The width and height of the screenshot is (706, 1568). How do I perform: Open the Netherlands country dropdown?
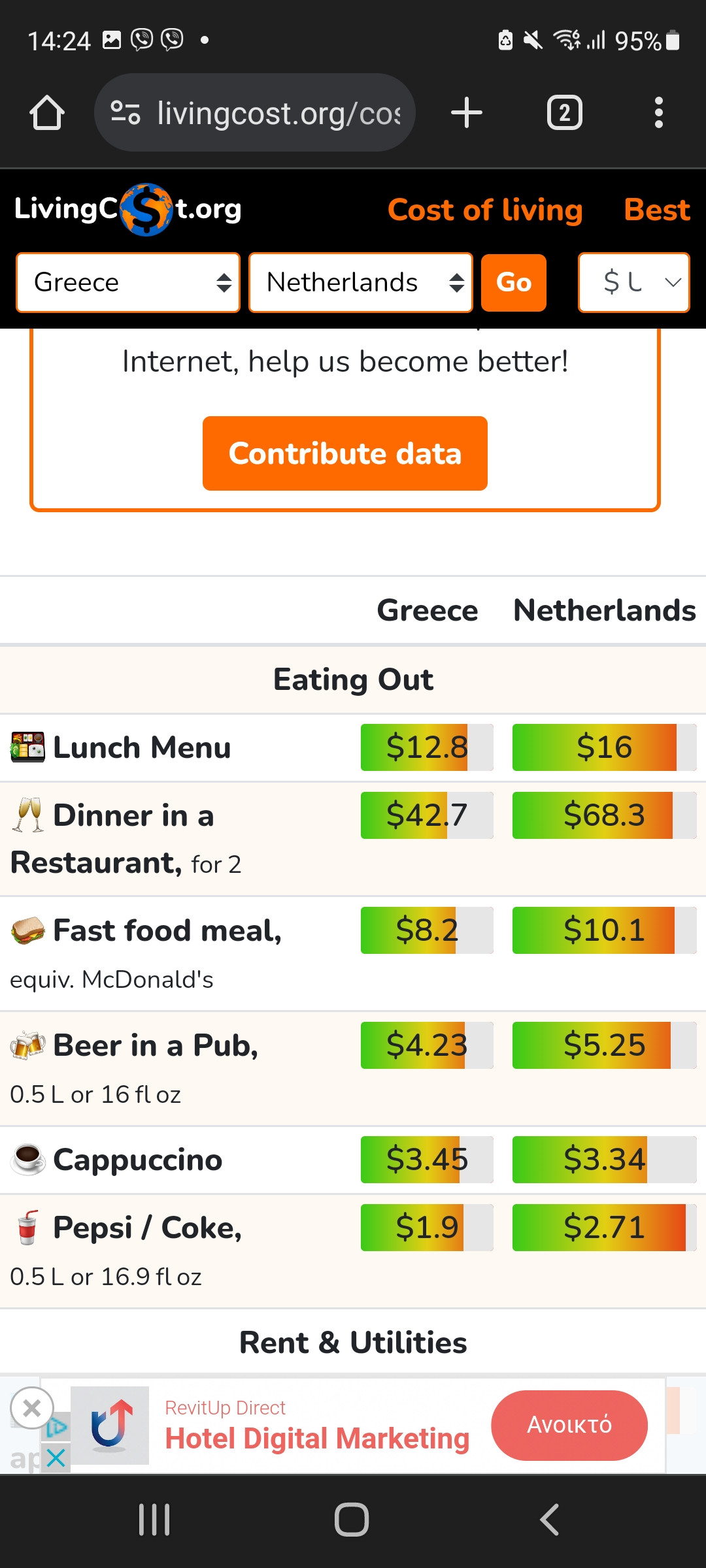point(361,282)
